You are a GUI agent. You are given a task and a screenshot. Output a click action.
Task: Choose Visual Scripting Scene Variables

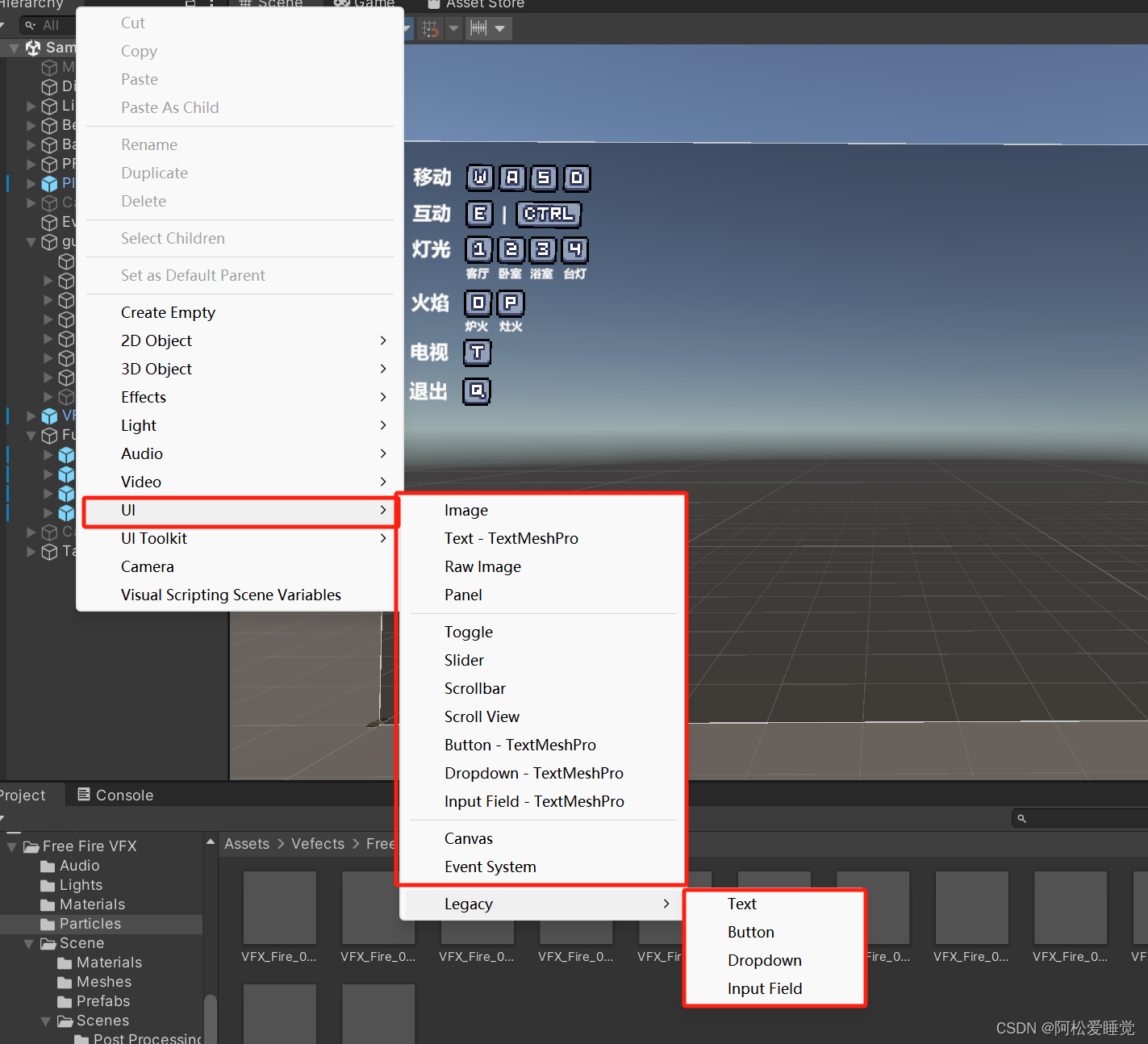click(x=240, y=595)
